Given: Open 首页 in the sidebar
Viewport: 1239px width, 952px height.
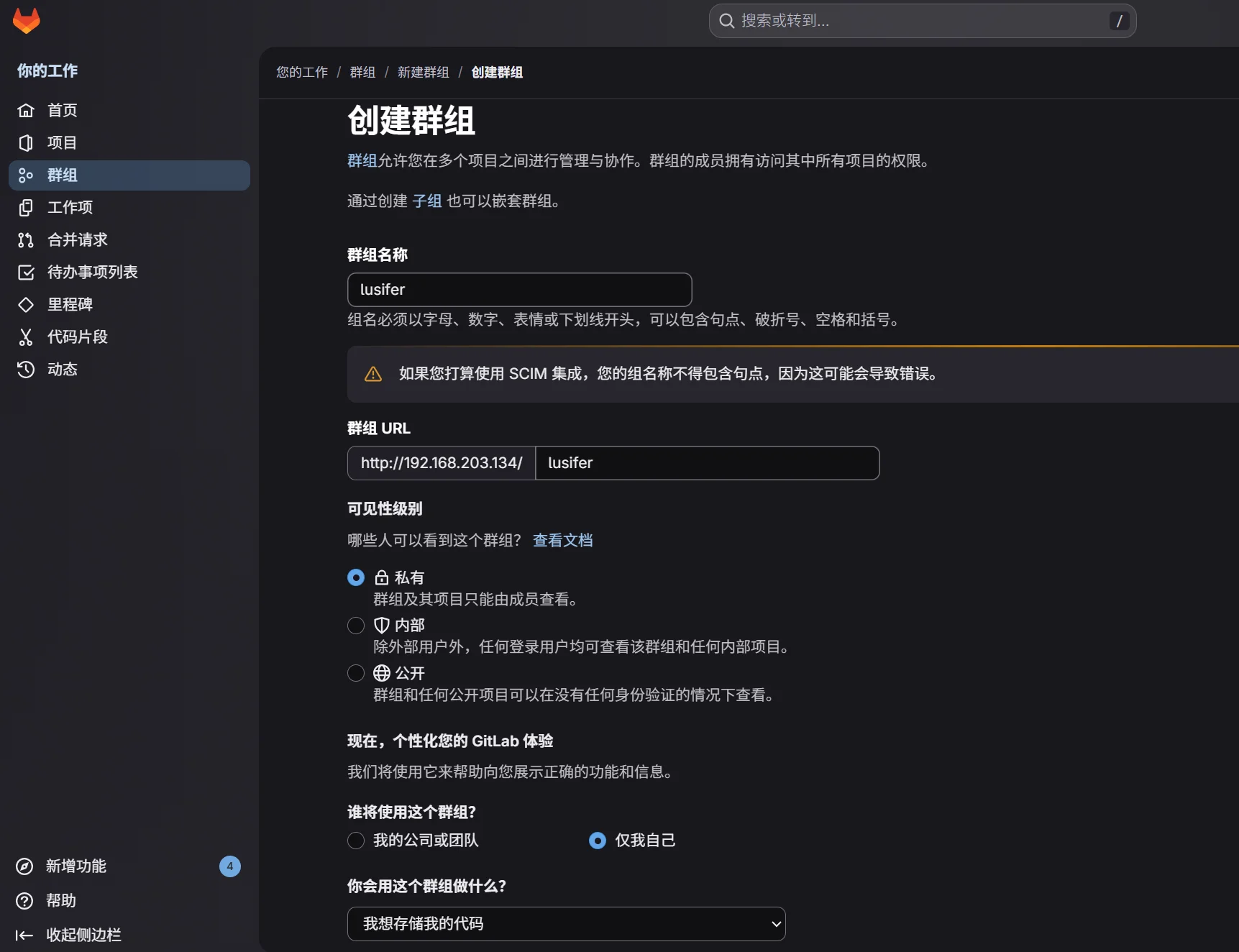Looking at the screenshot, I should tap(129, 110).
